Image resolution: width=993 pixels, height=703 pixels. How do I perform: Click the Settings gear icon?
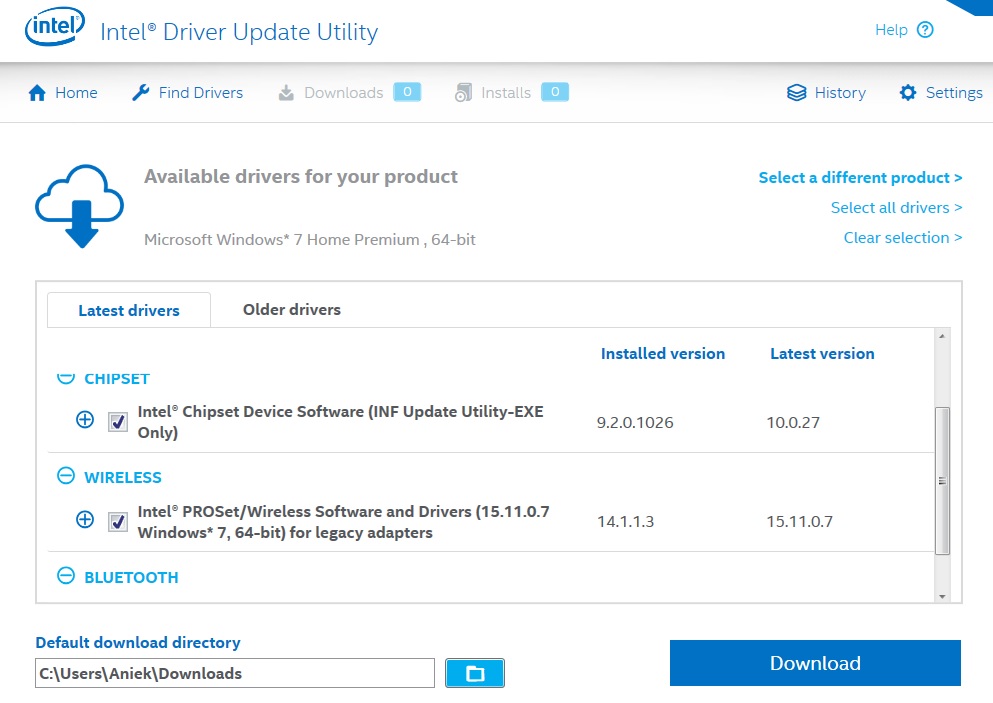[908, 92]
